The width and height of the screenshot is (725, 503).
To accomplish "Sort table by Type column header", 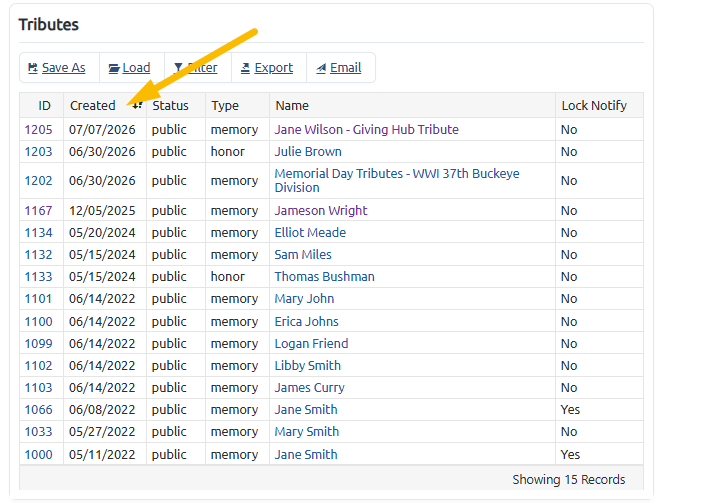I will coord(225,106).
